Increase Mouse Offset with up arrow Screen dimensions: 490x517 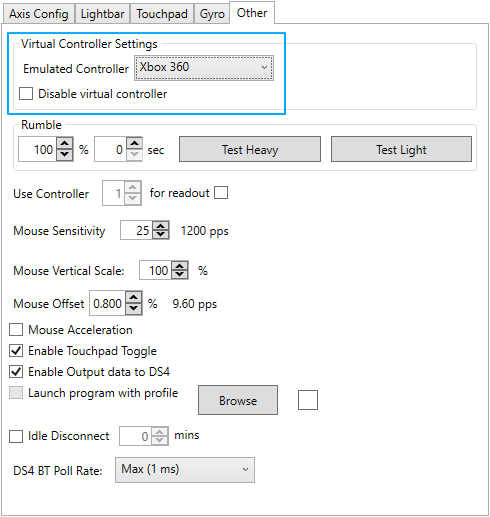134,297
